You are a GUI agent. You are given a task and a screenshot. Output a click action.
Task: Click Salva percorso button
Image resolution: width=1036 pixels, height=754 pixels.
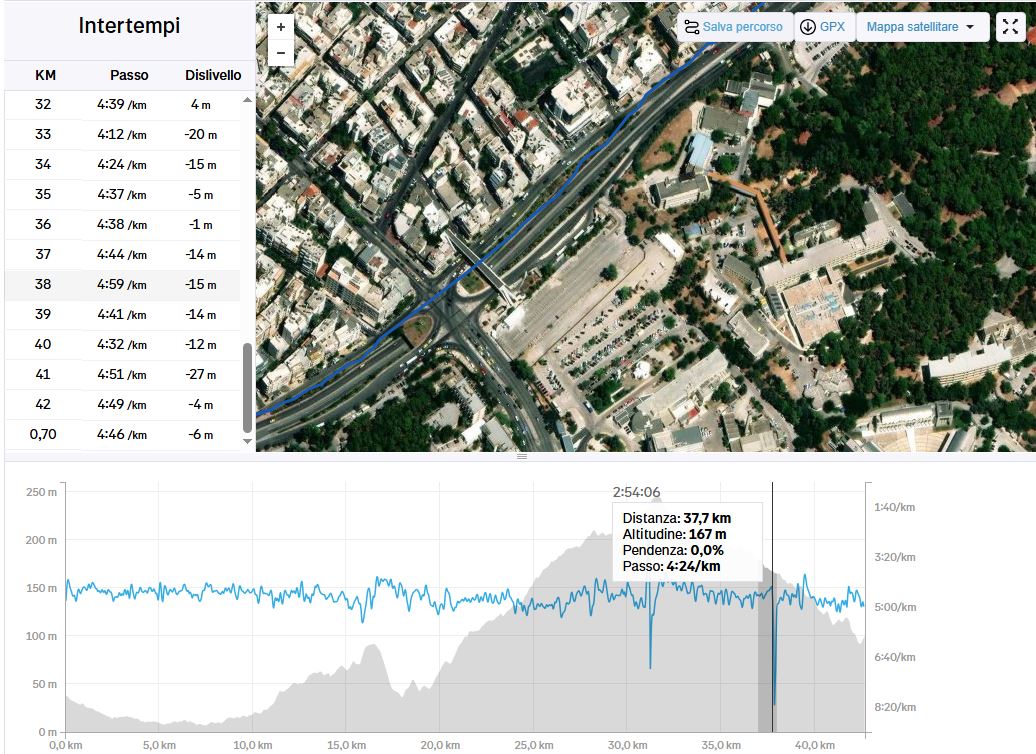coord(734,27)
